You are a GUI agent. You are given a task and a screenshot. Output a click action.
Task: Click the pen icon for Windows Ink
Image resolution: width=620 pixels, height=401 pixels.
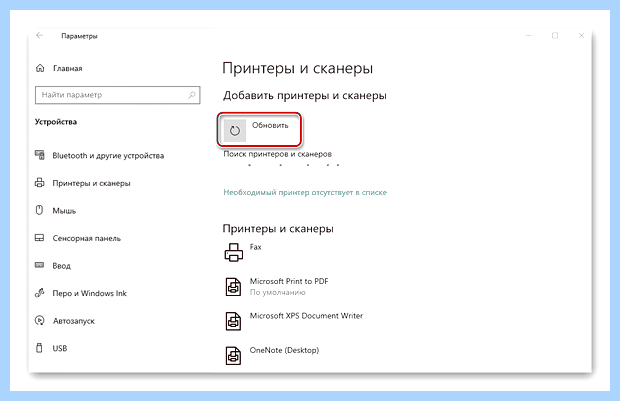click(40, 293)
